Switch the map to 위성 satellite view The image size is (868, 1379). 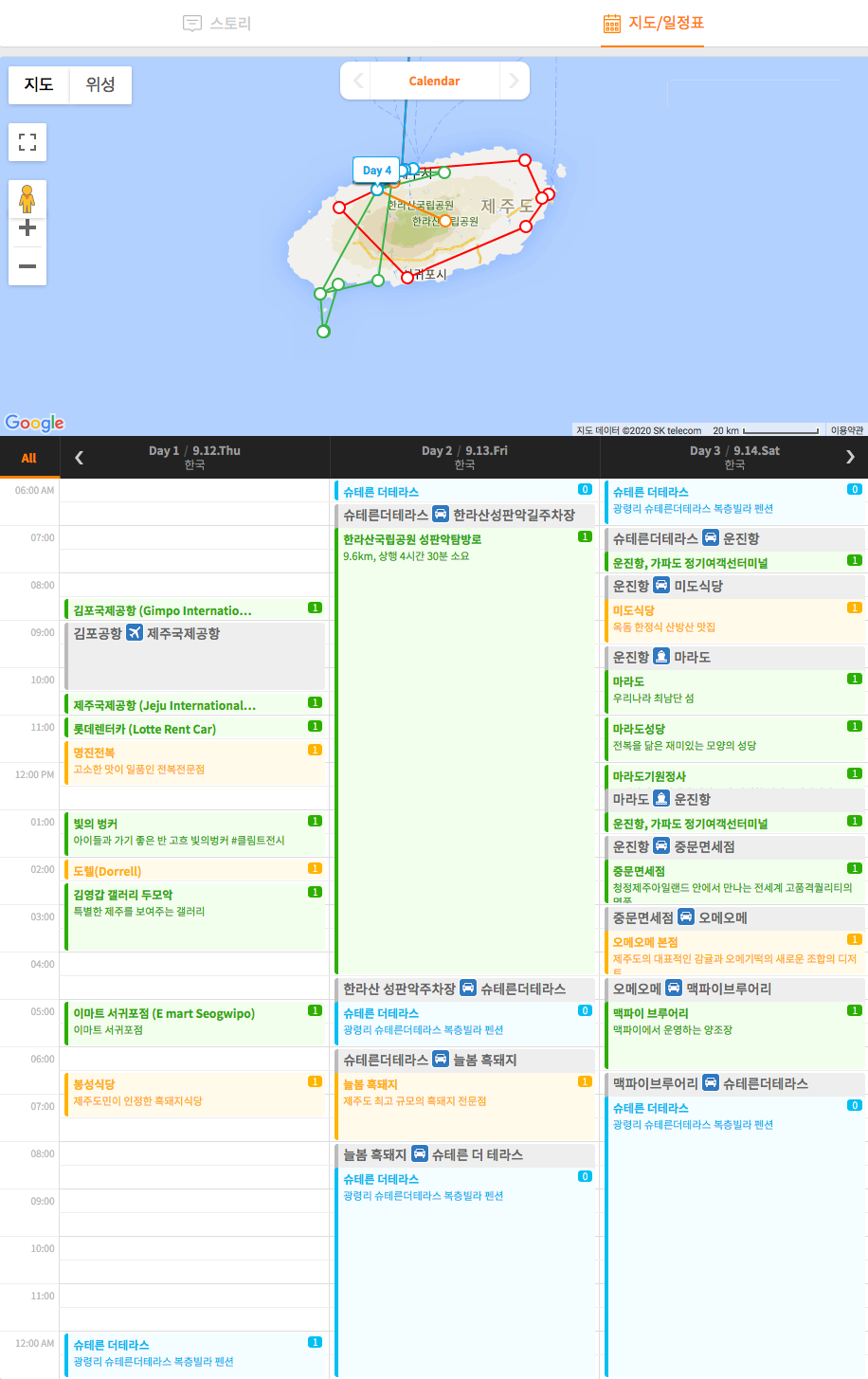[100, 84]
